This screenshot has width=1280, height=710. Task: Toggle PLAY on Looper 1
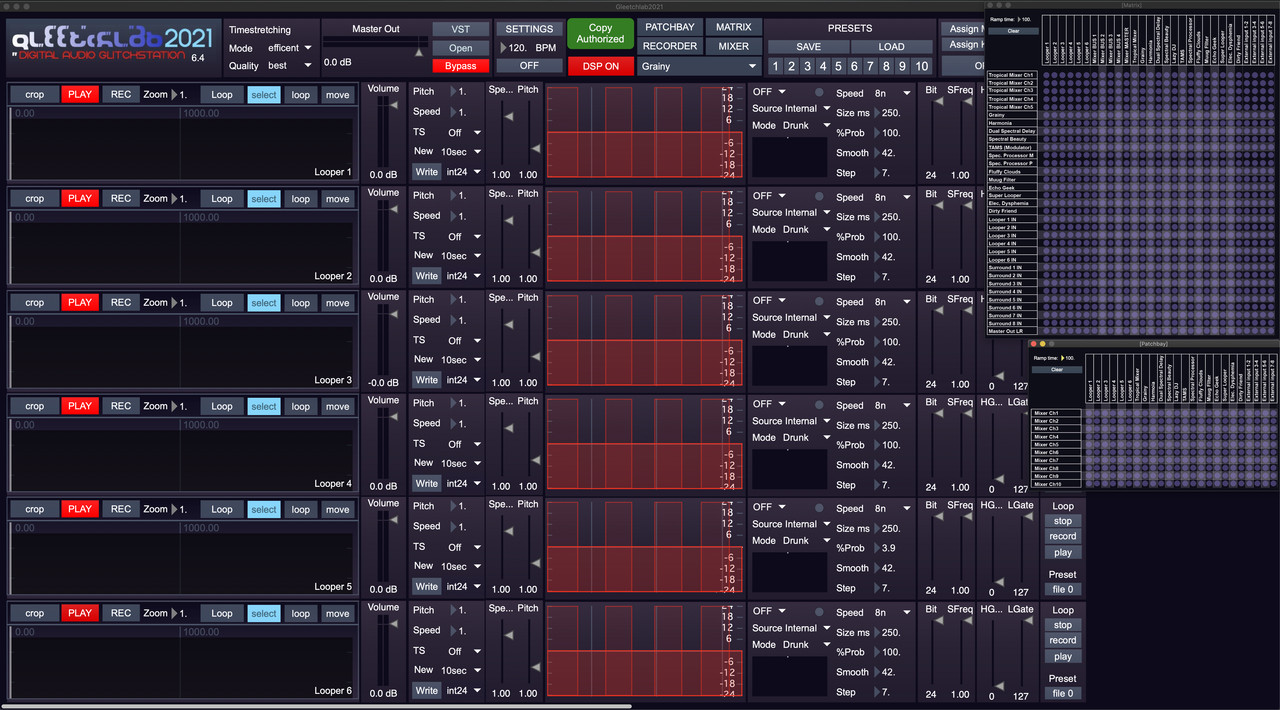tap(80, 94)
